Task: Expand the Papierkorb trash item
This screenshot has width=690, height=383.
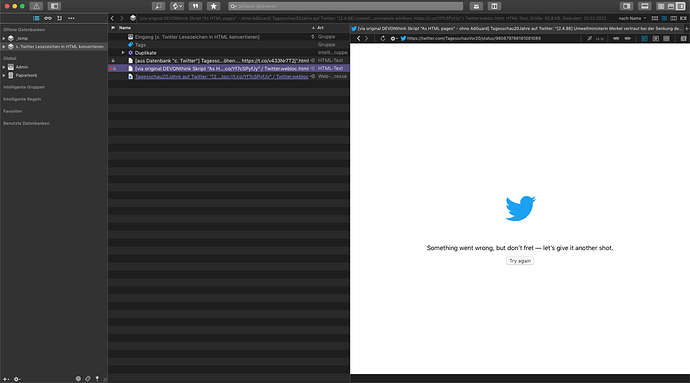Action: click(x=4, y=75)
